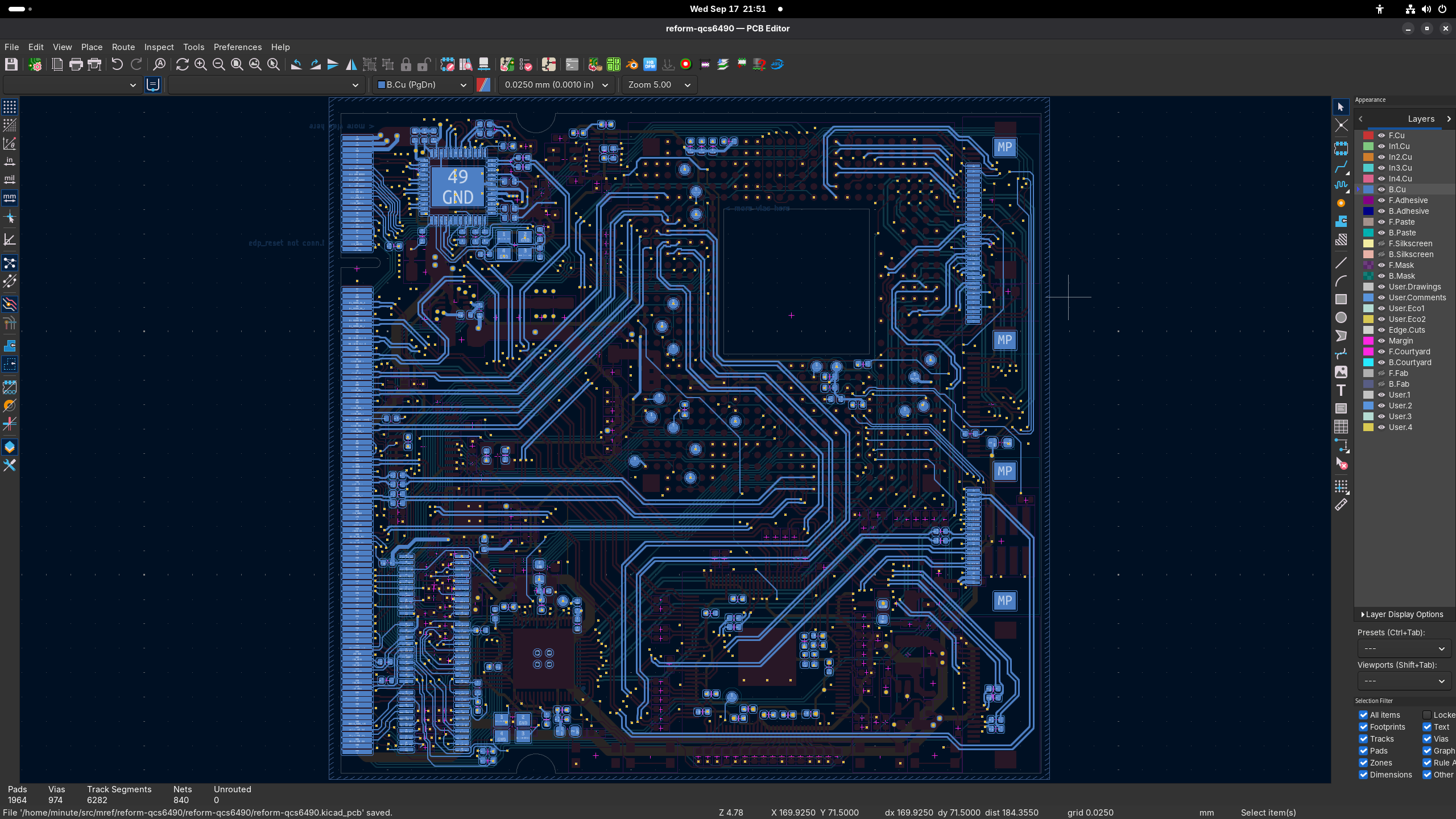Viewport: 1456px width, 819px height.
Task: Select the Edge.Cuts layer entry
Action: coord(1407,330)
